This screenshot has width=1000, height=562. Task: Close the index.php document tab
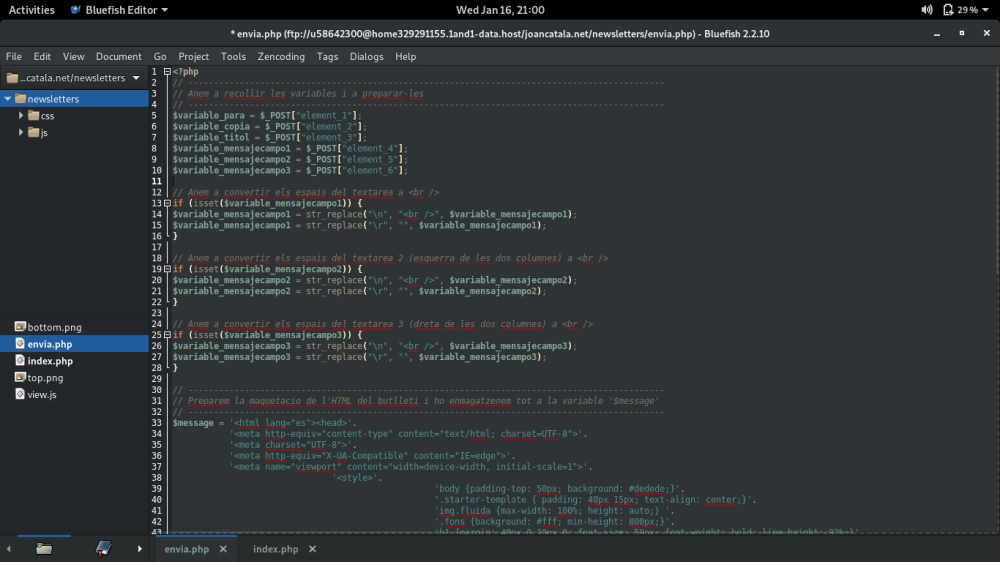[312, 549]
